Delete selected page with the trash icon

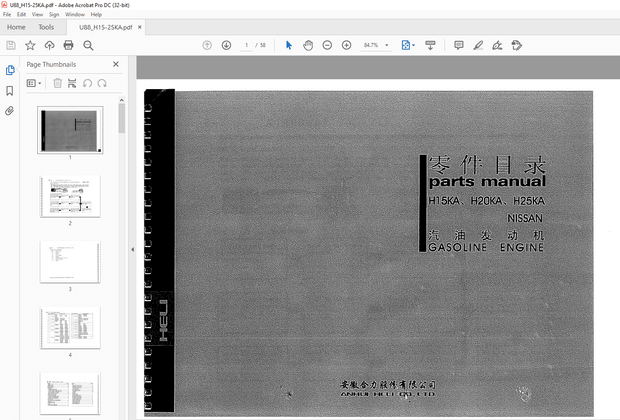click(x=58, y=83)
